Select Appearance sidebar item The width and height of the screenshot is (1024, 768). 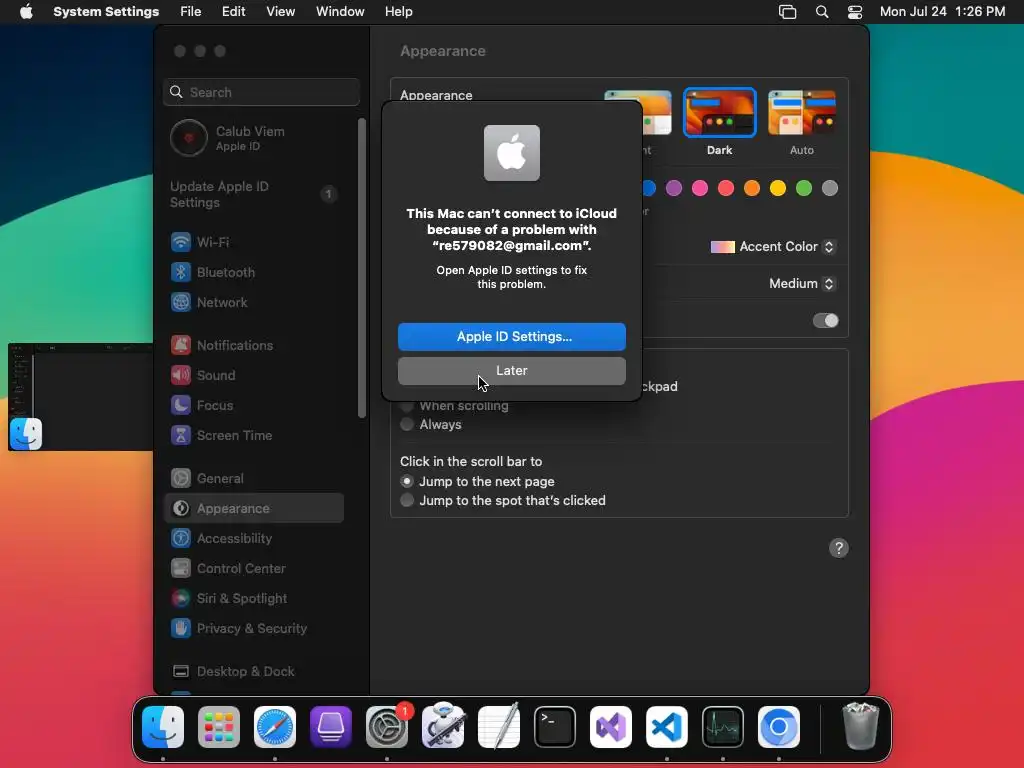coord(253,508)
